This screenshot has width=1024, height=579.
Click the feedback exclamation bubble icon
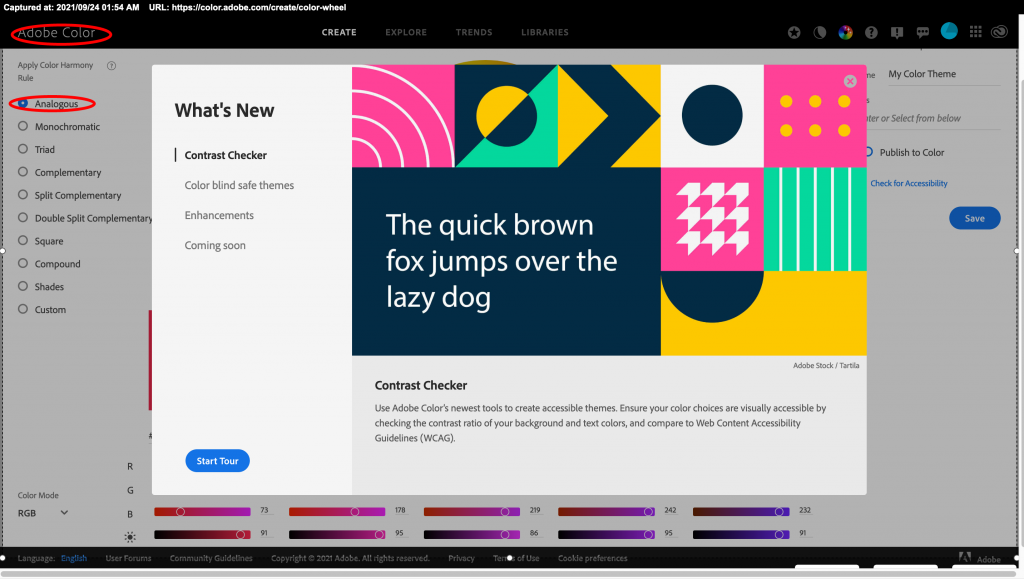[897, 32]
